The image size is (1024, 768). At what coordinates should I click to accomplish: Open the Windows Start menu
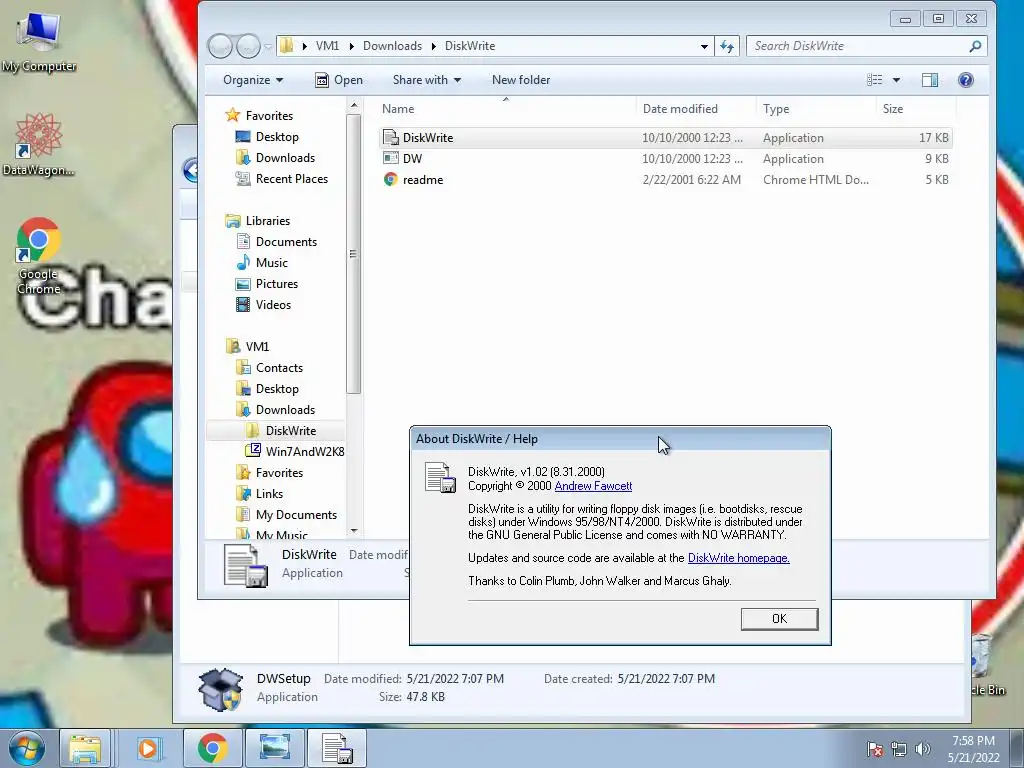(x=27, y=748)
